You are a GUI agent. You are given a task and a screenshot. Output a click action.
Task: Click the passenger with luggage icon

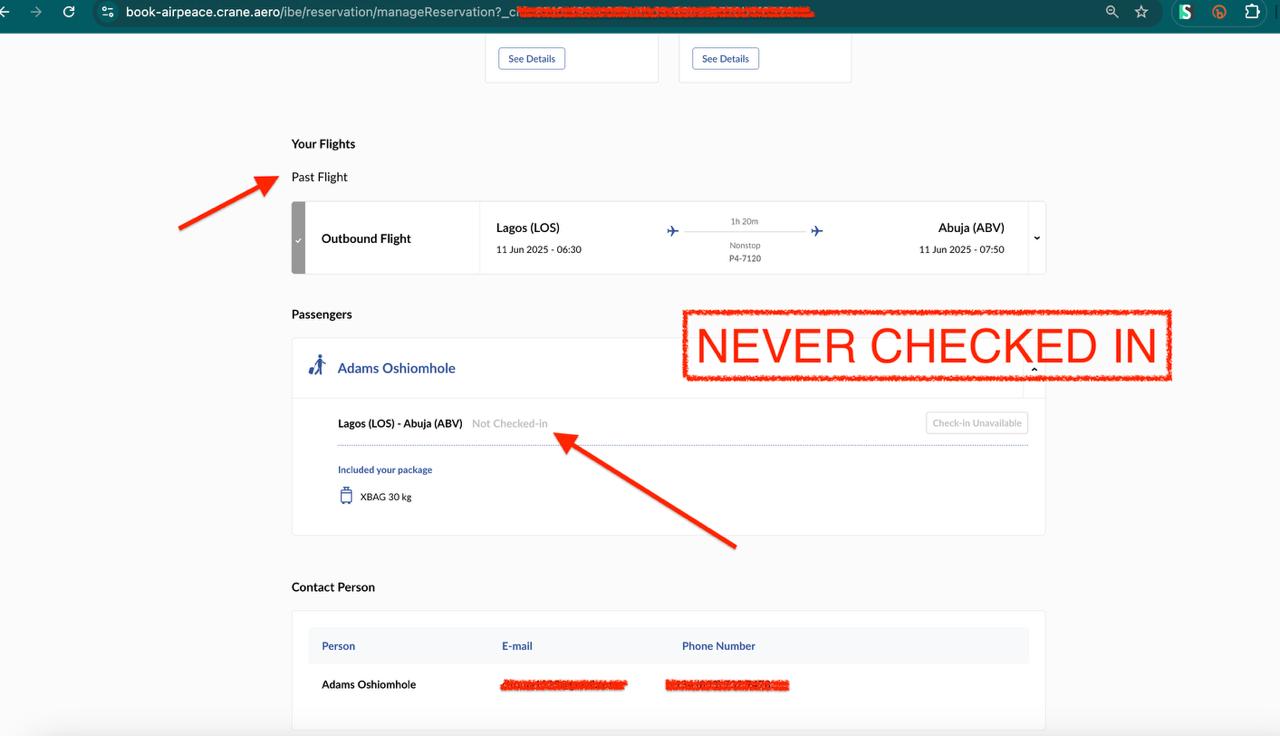(318, 366)
